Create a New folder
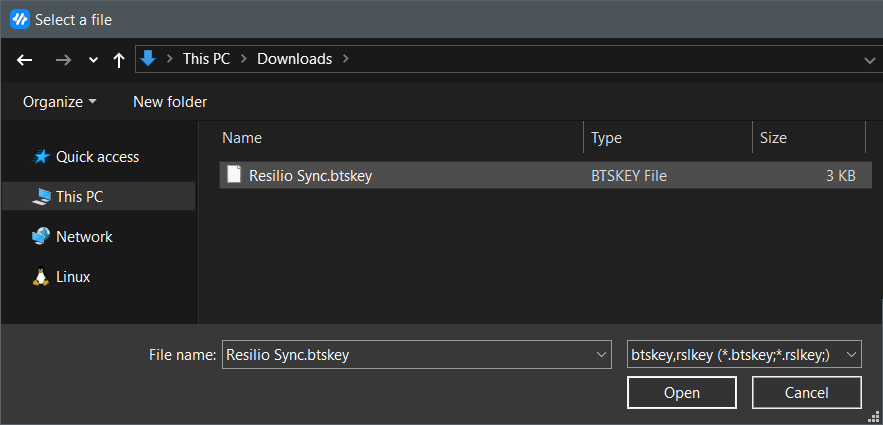This screenshot has height=425, width=883. (x=170, y=102)
